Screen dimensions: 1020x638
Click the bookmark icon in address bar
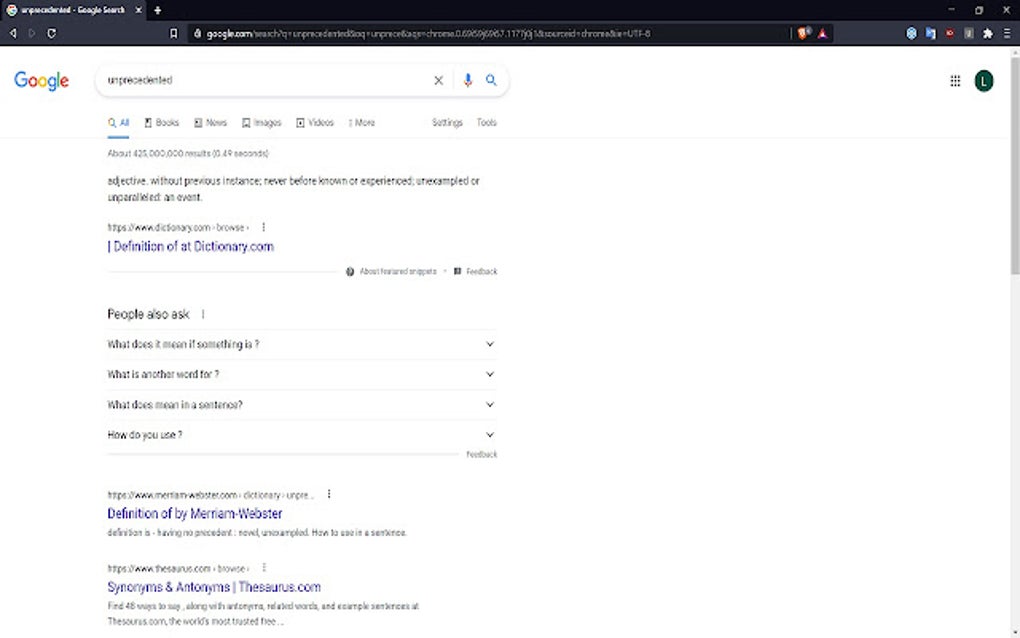pyautogui.click(x=173, y=33)
